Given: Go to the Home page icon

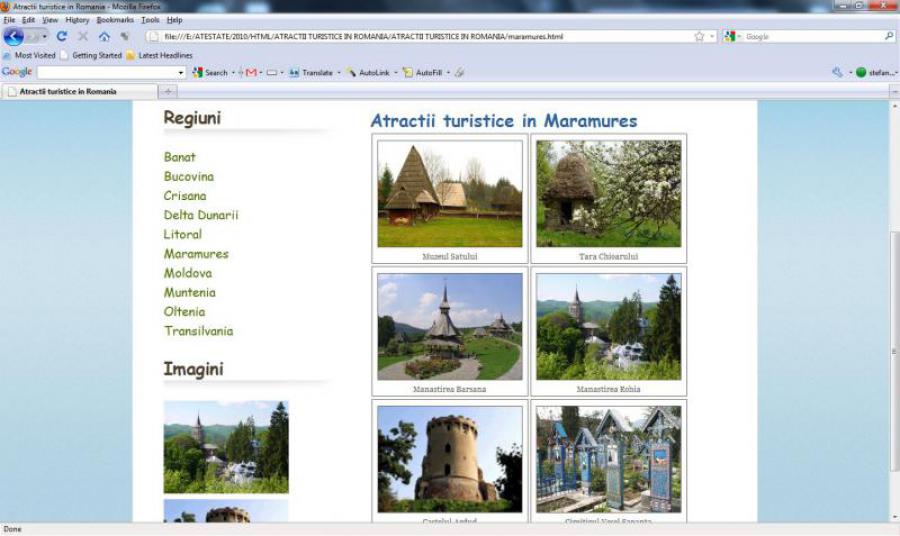Looking at the screenshot, I should [x=104, y=36].
